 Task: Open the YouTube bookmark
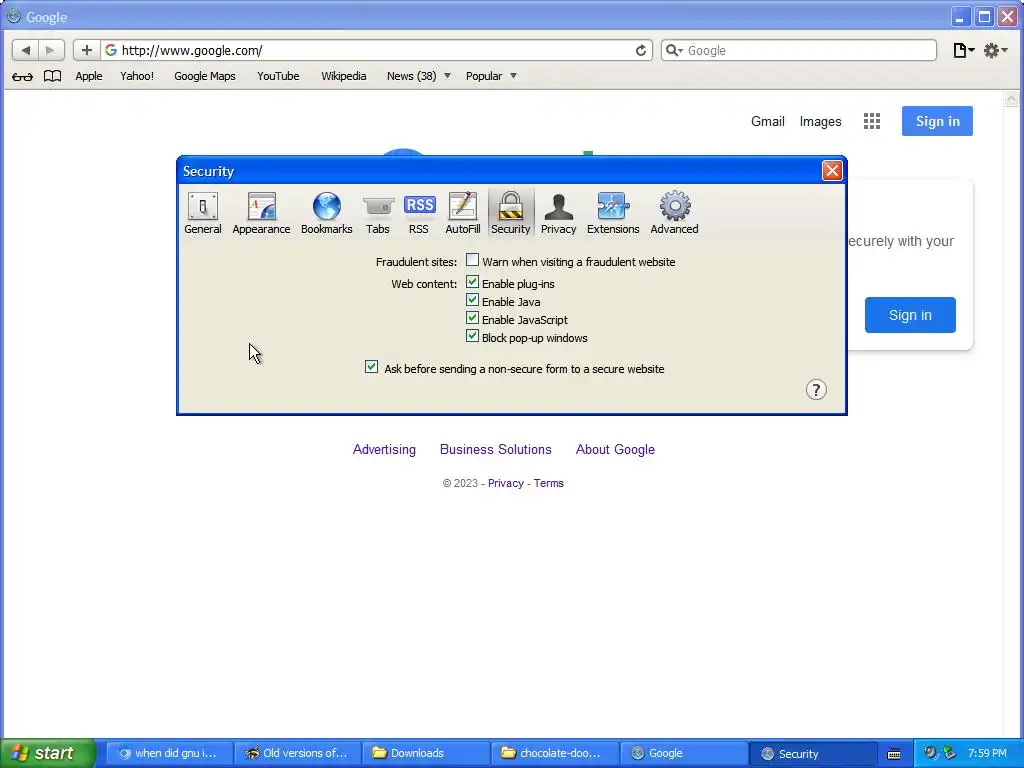(278, 76)
